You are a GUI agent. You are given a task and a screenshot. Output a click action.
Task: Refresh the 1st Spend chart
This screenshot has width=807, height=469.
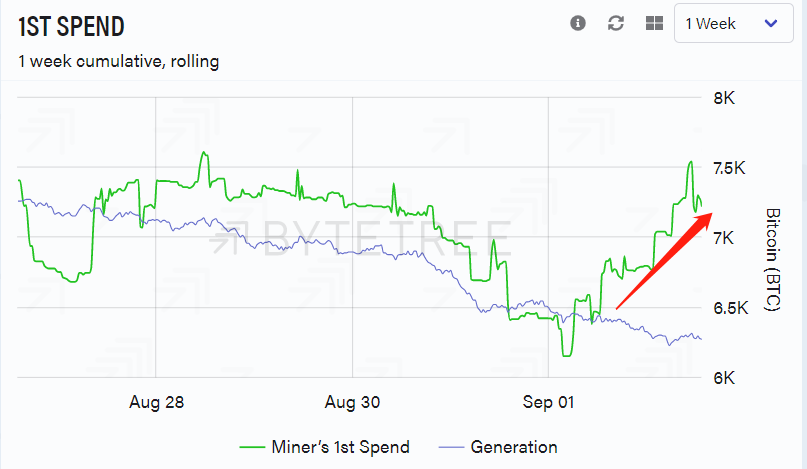(616, 23)
